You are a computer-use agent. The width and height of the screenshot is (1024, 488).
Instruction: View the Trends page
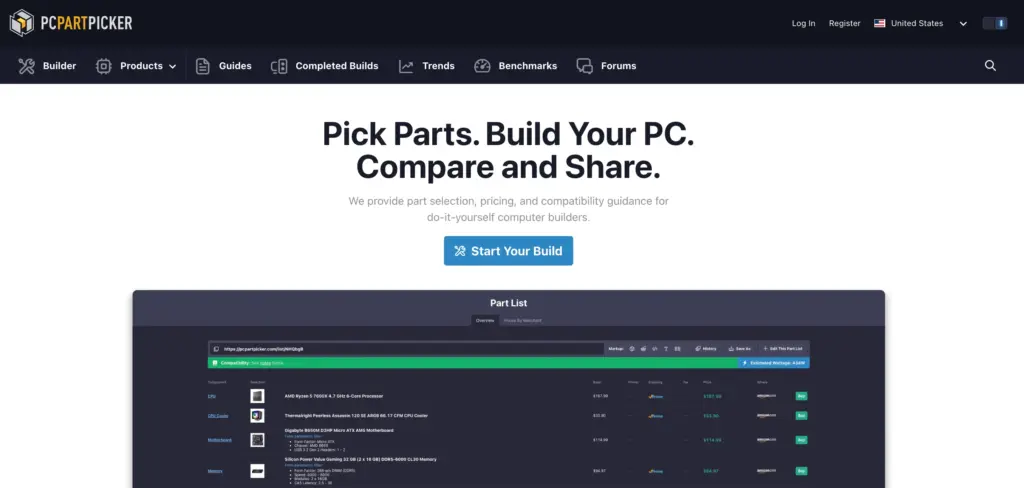point(426,66)
